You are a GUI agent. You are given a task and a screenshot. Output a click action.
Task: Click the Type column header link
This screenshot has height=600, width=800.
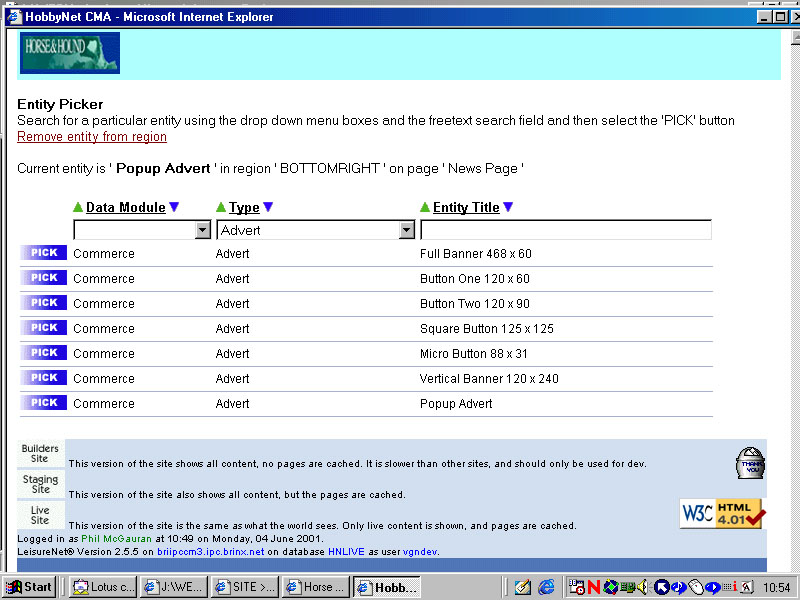244,207
